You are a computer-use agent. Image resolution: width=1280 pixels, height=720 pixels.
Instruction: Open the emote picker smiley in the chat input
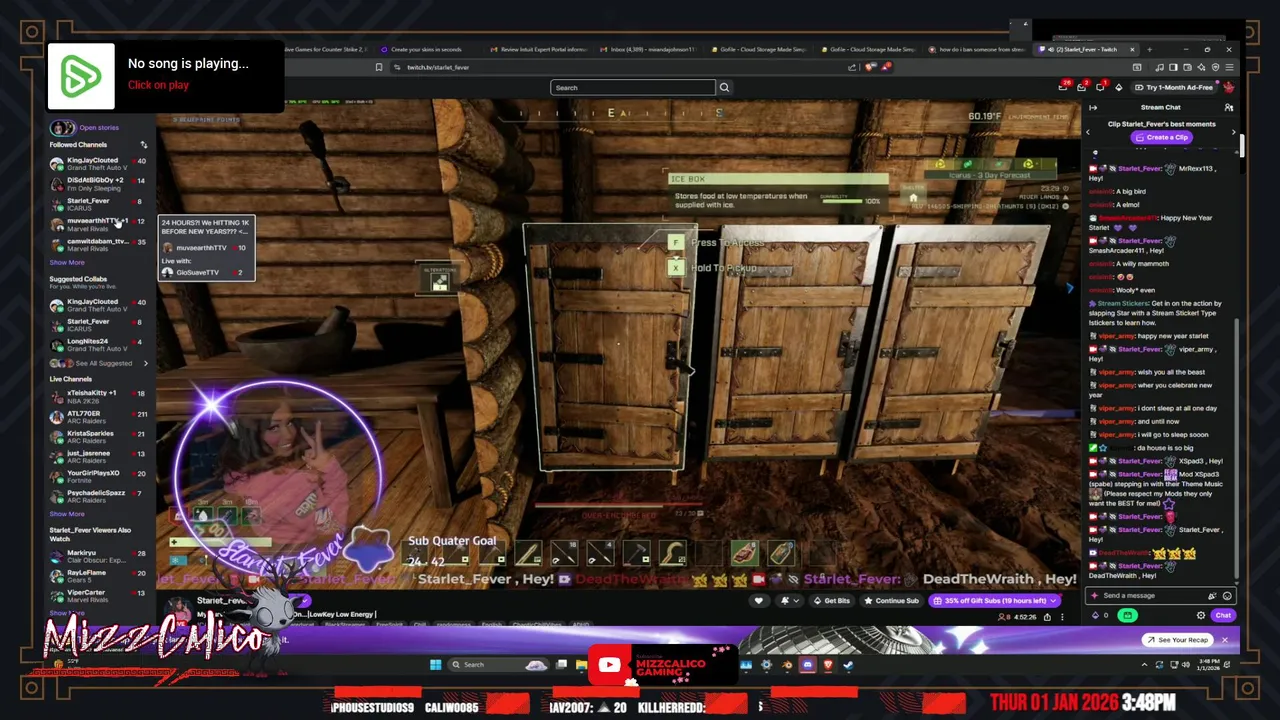pos(1226,595)
